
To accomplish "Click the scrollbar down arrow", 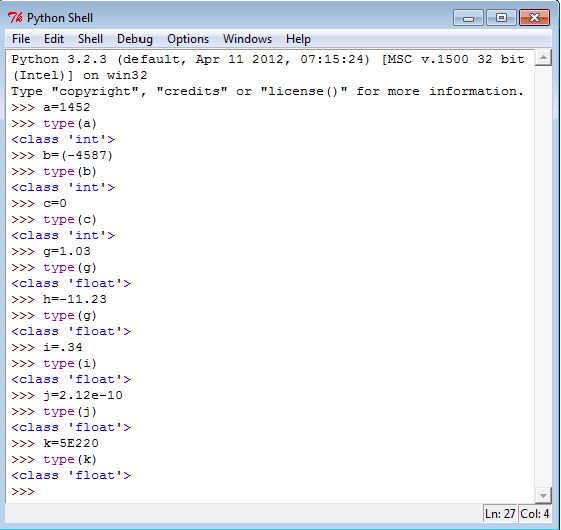I will 543,495.
